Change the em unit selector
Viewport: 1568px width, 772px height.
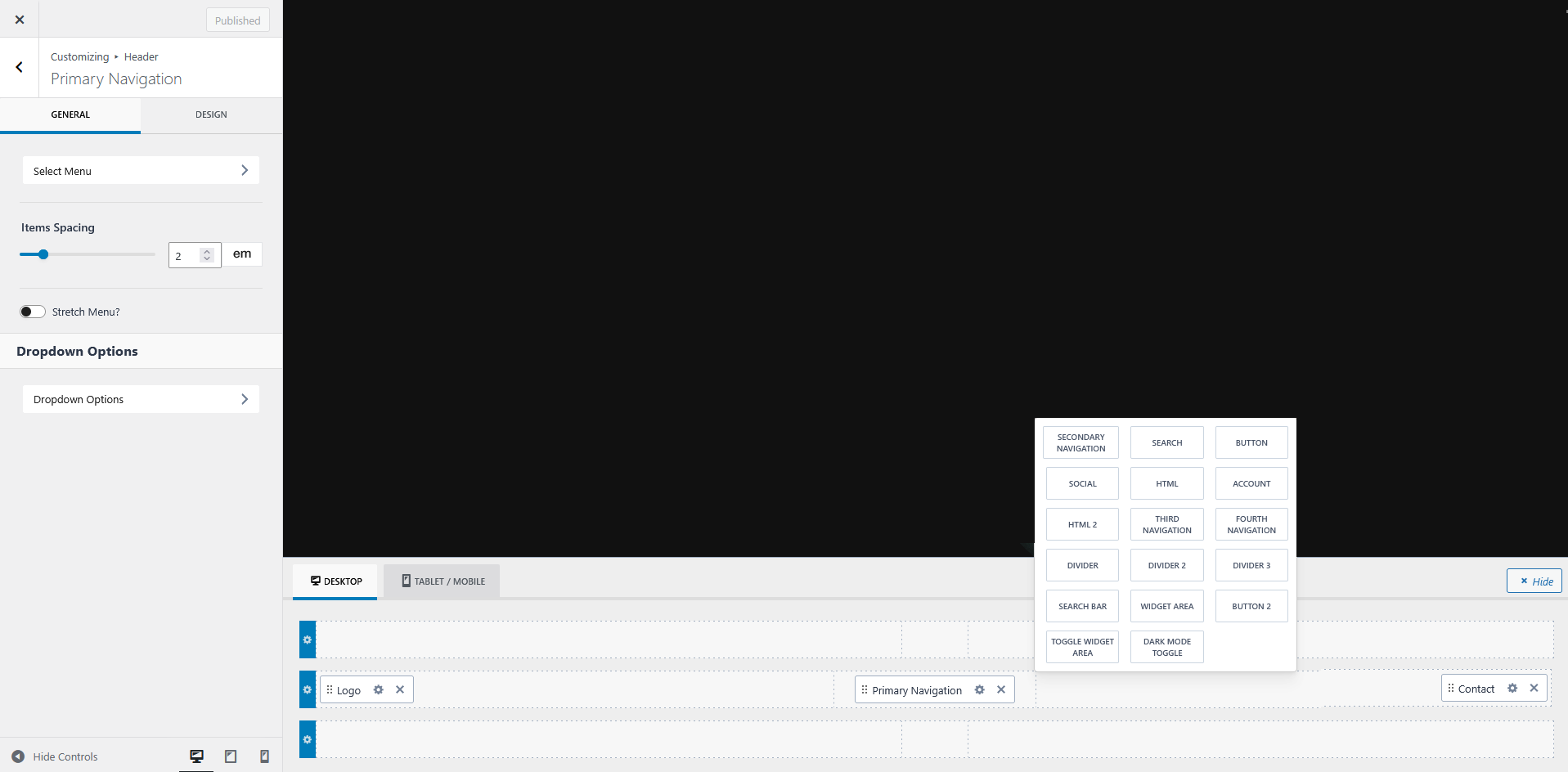click(242, 254)
